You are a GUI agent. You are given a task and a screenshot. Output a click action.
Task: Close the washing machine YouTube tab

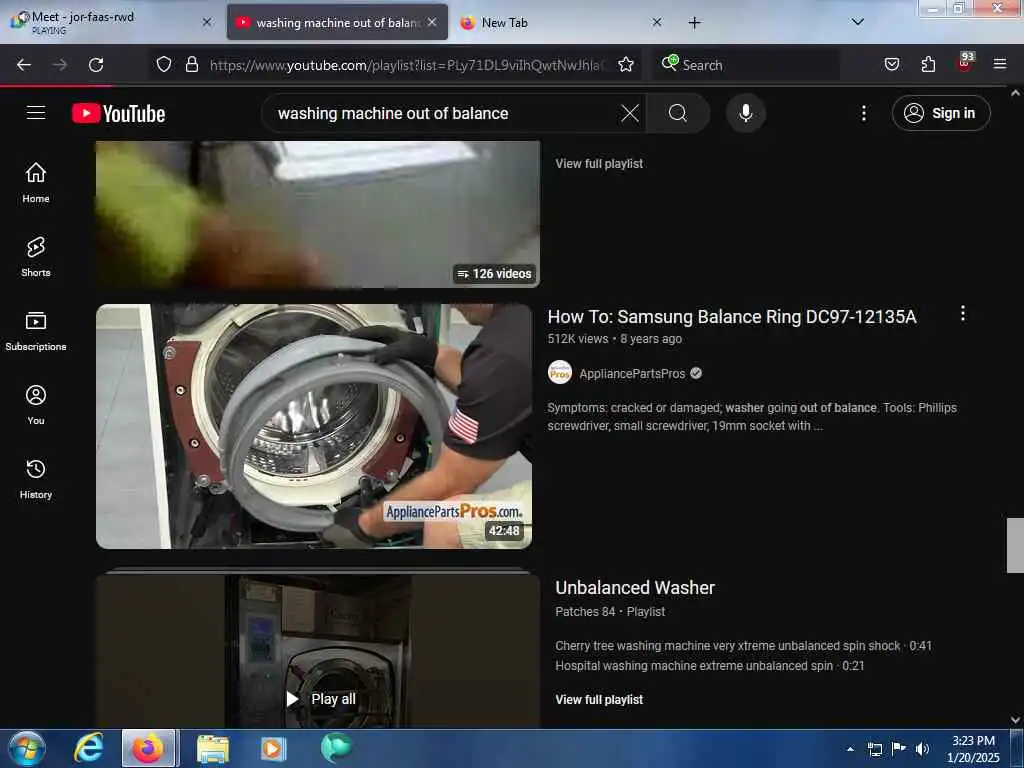tap(432, 22)
